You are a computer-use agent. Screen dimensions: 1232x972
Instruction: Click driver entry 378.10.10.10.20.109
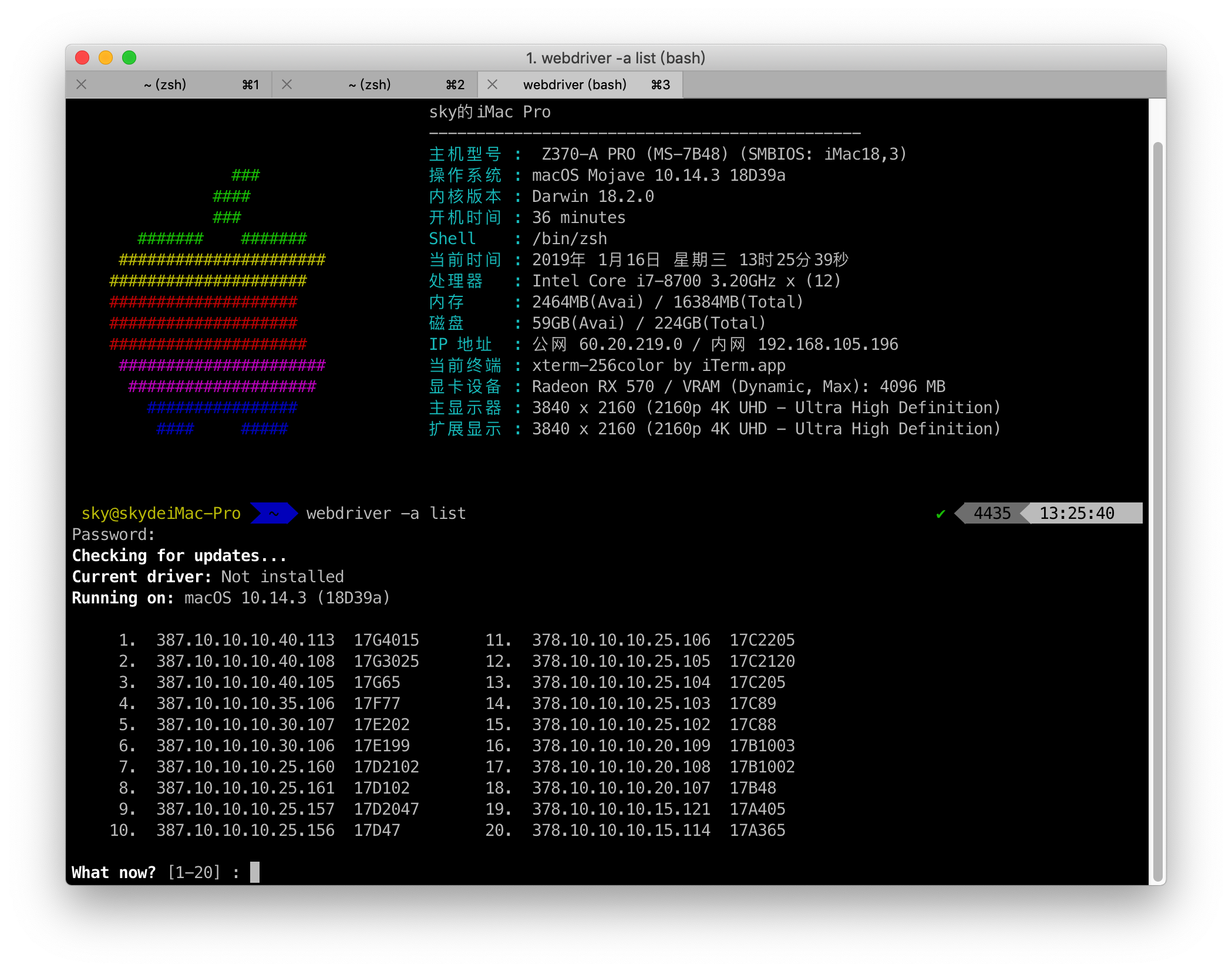click(x=621, y=746)
